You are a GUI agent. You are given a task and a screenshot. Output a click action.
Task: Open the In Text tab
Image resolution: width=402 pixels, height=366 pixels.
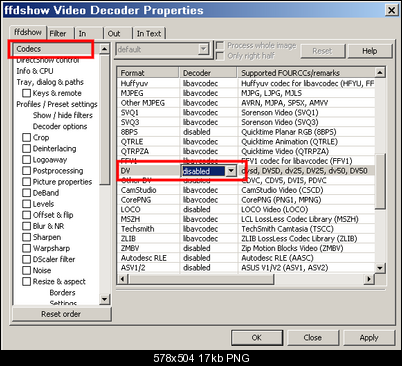pos(149,34)
